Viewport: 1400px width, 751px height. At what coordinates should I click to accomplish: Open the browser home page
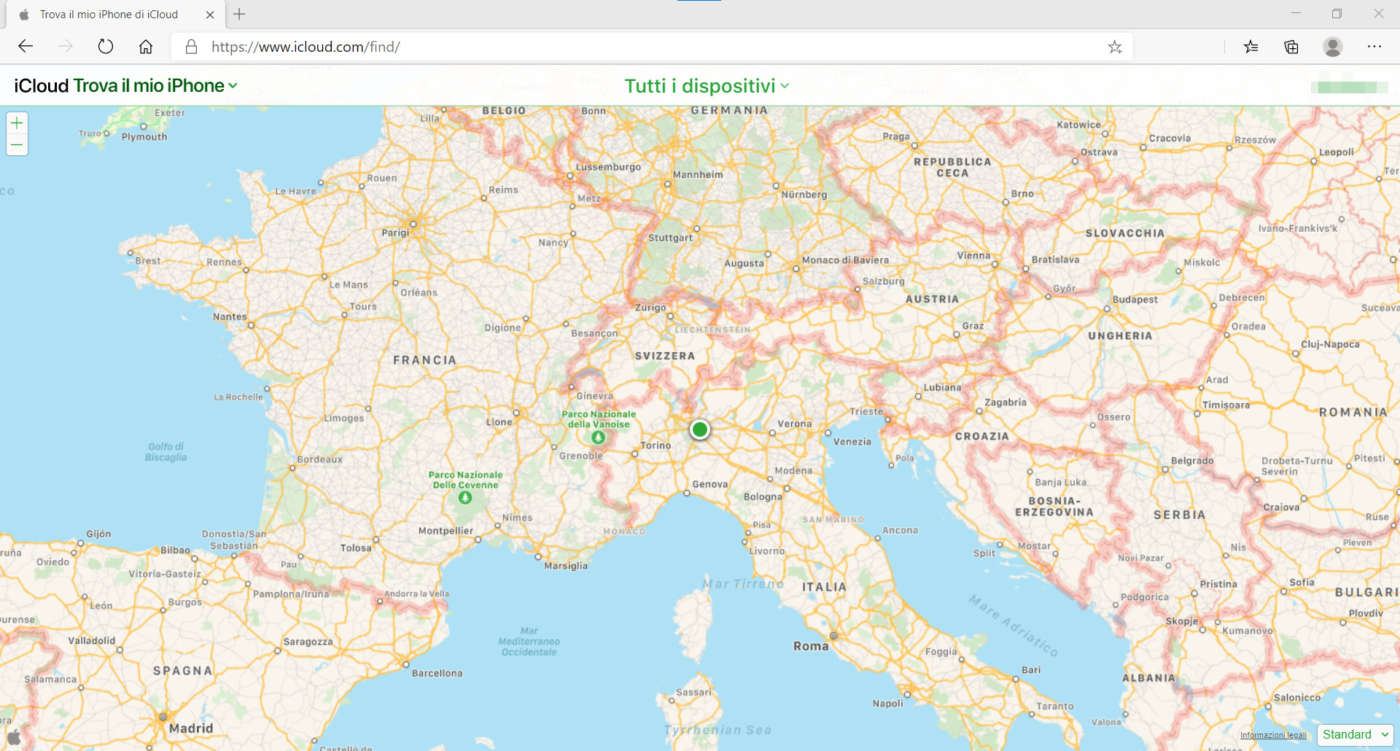pos(145,47)
